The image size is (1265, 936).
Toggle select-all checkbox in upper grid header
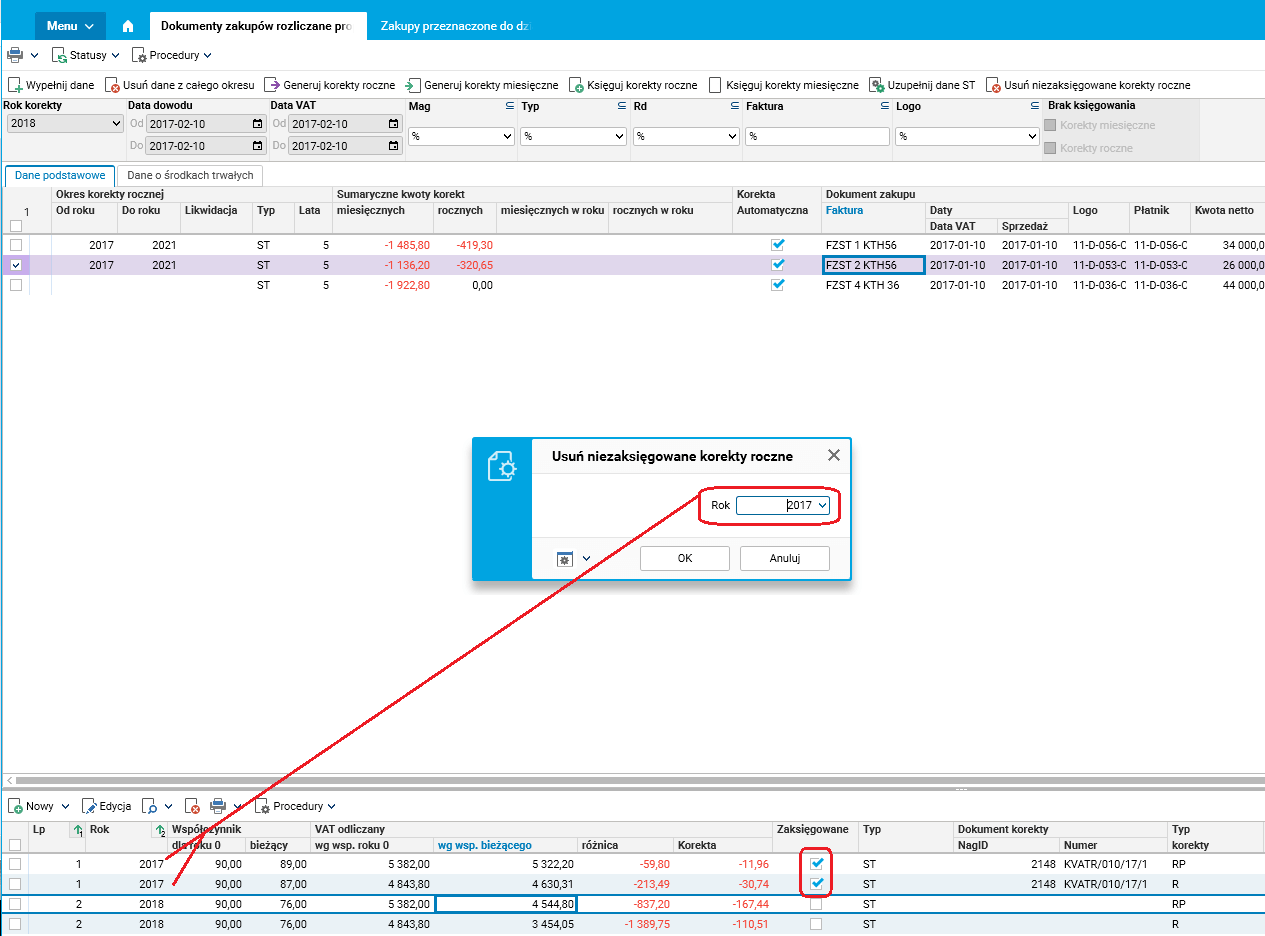(x=15, y=226)
